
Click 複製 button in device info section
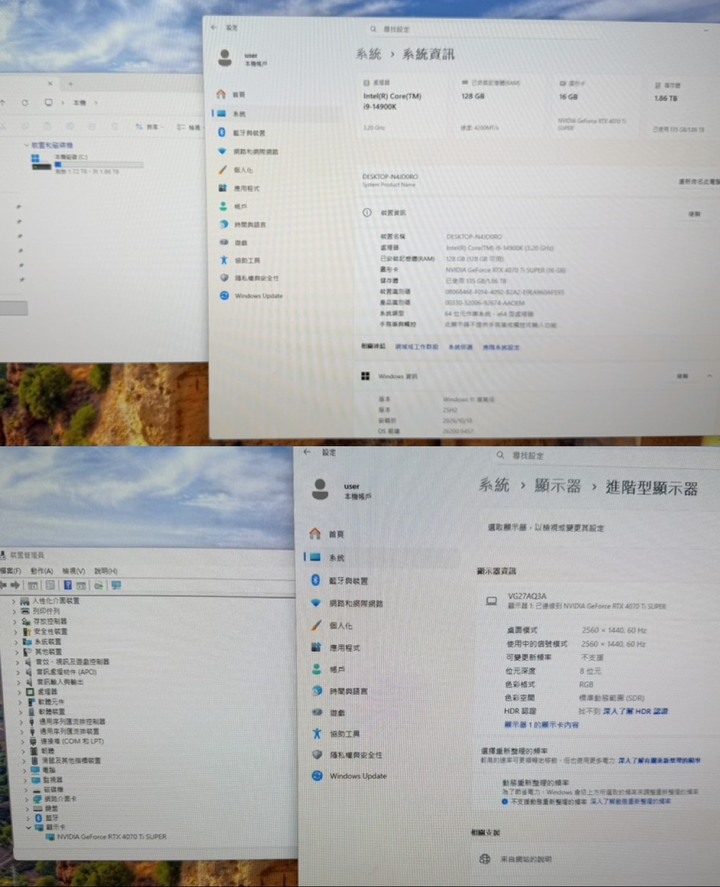tap(694, 214)
